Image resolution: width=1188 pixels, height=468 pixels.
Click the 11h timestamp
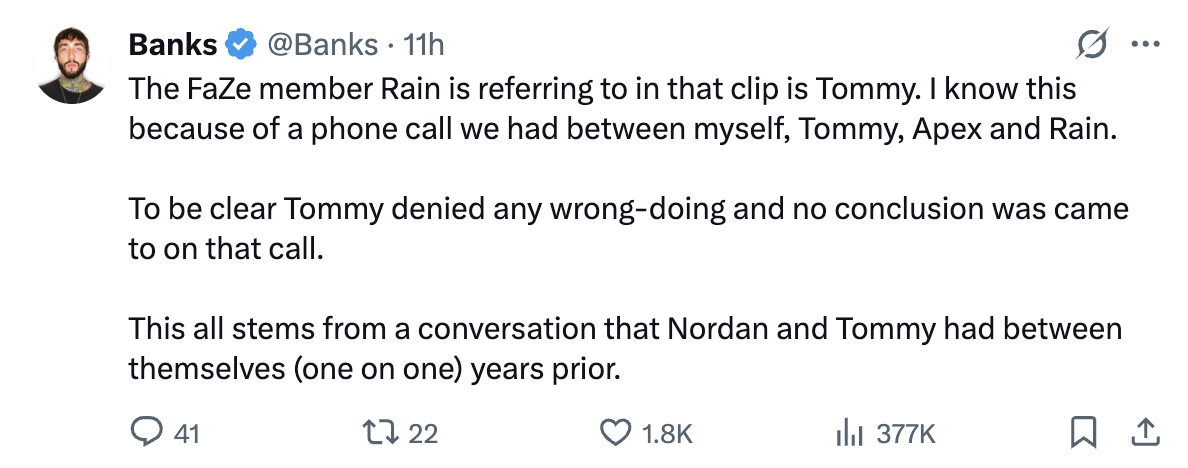[422, 45]
